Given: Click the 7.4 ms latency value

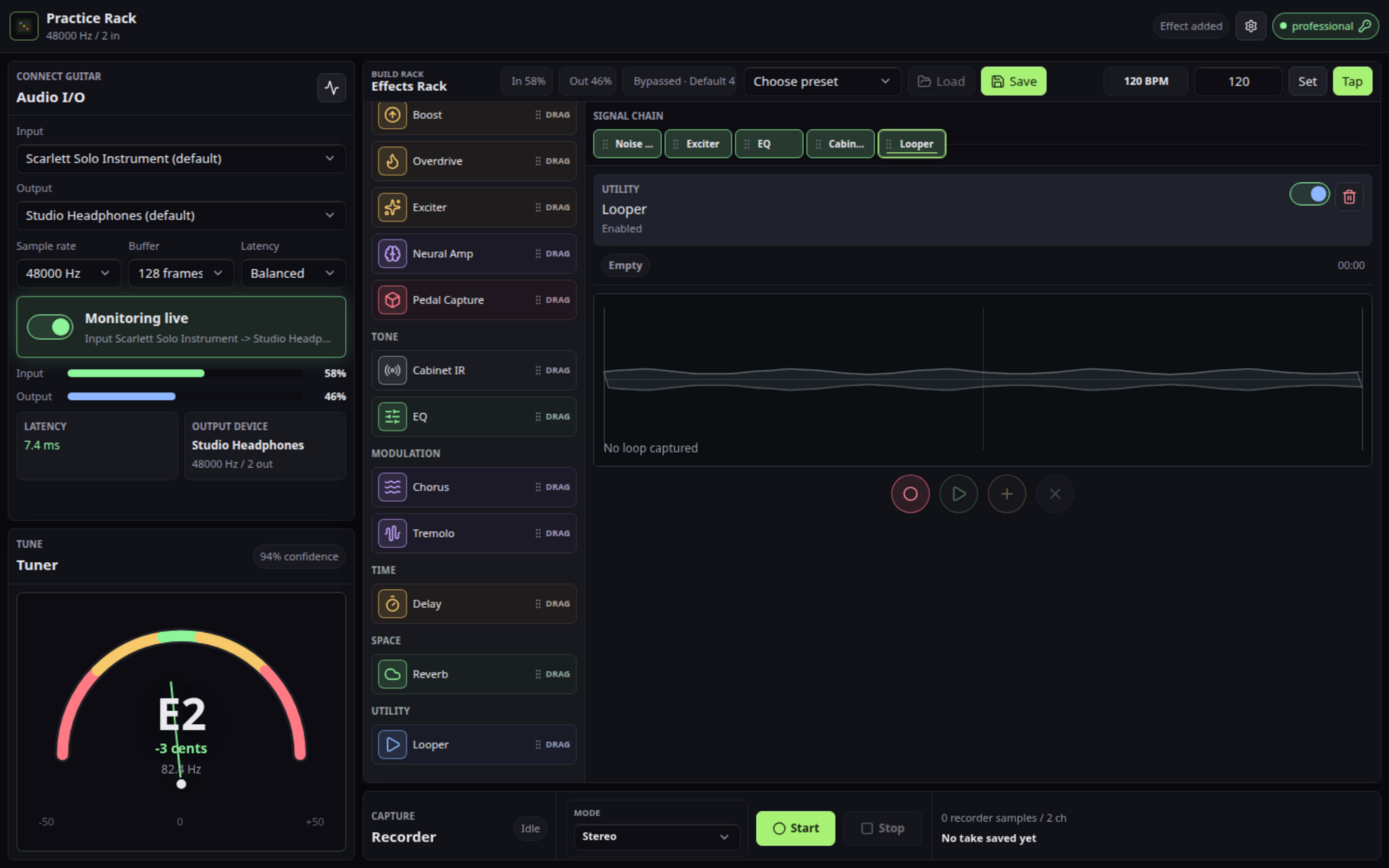Looking at the screenshot, I should (x=42, y=446).
